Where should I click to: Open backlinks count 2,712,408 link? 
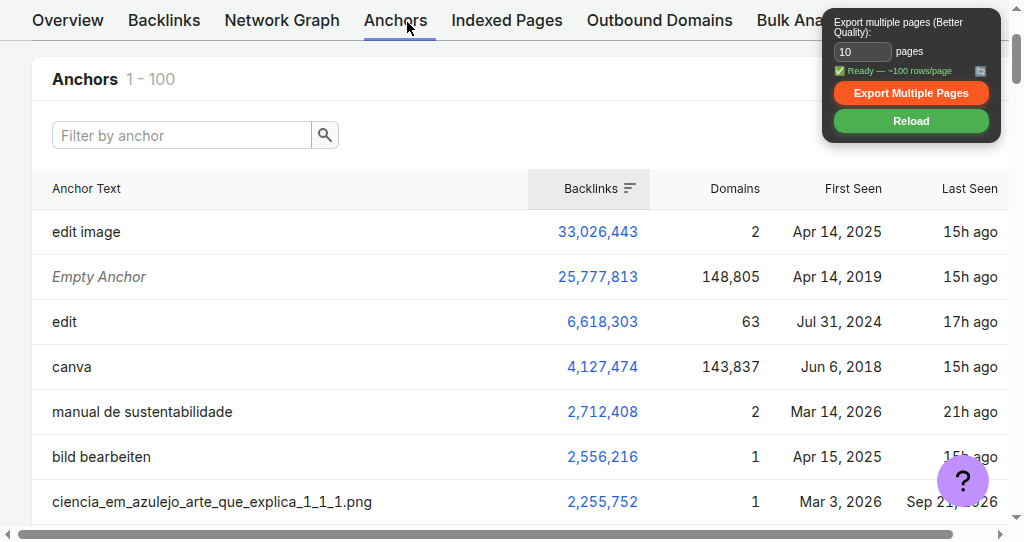(x=602, y=412)
